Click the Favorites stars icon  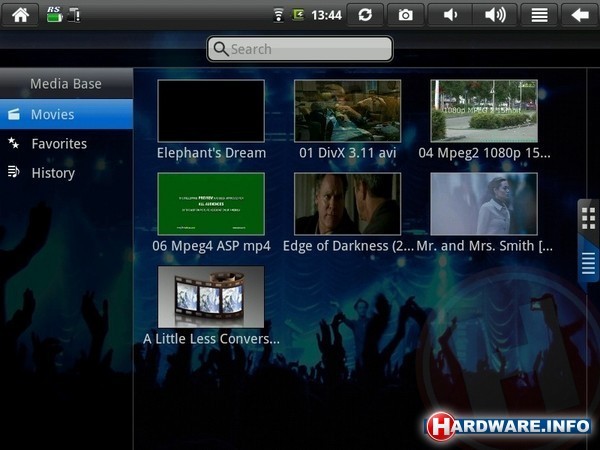click(14, 143)
